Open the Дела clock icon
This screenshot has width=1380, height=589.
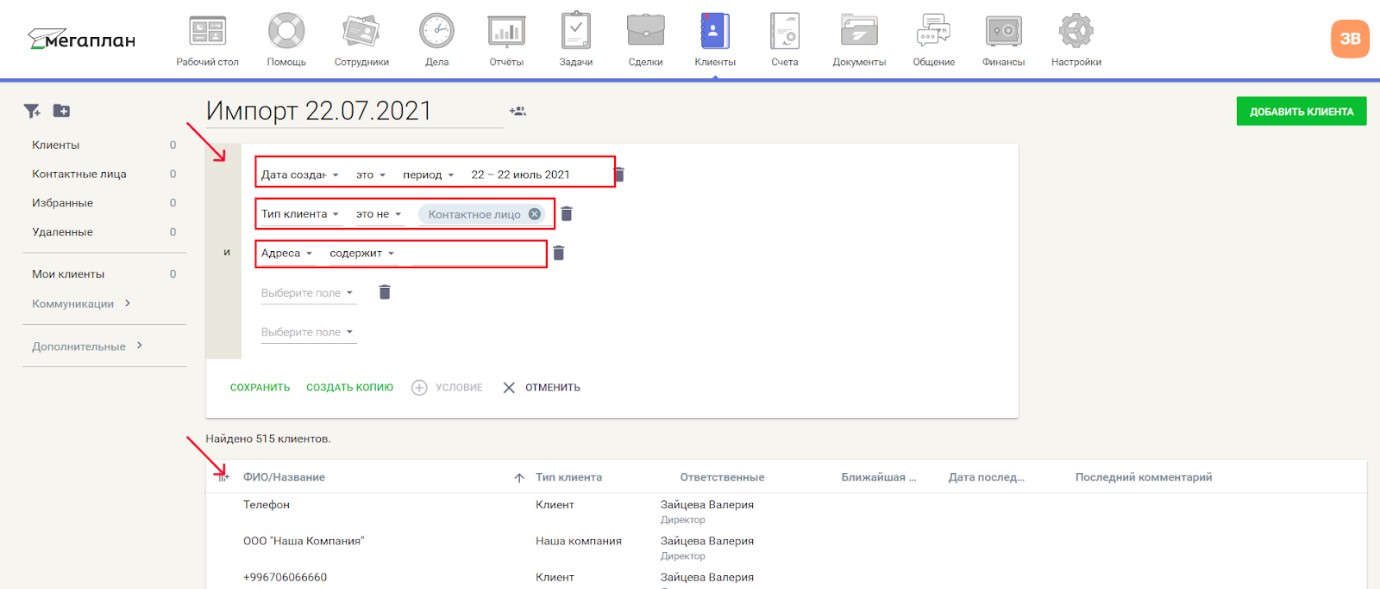[436, 31]
